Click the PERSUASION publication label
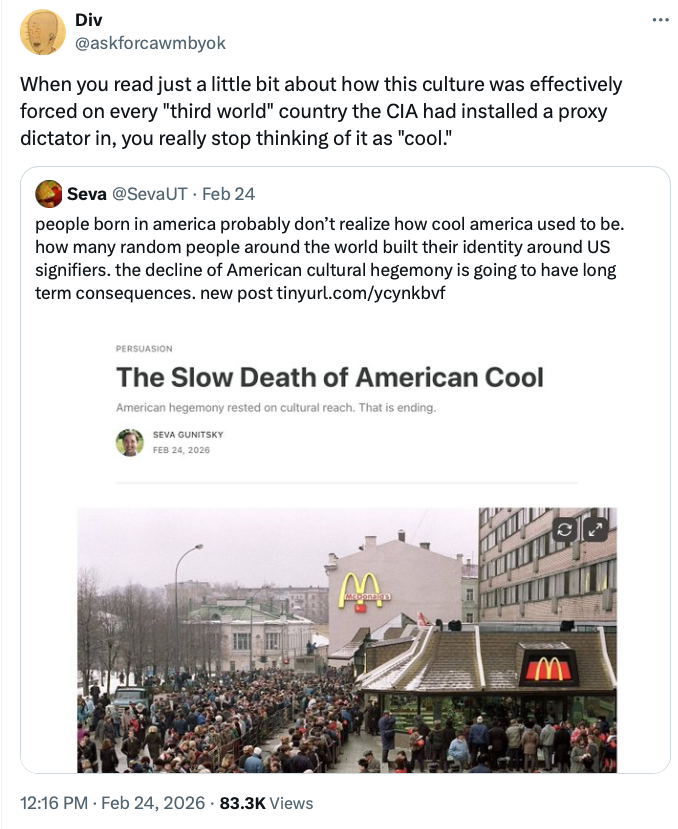 [144, 349]
